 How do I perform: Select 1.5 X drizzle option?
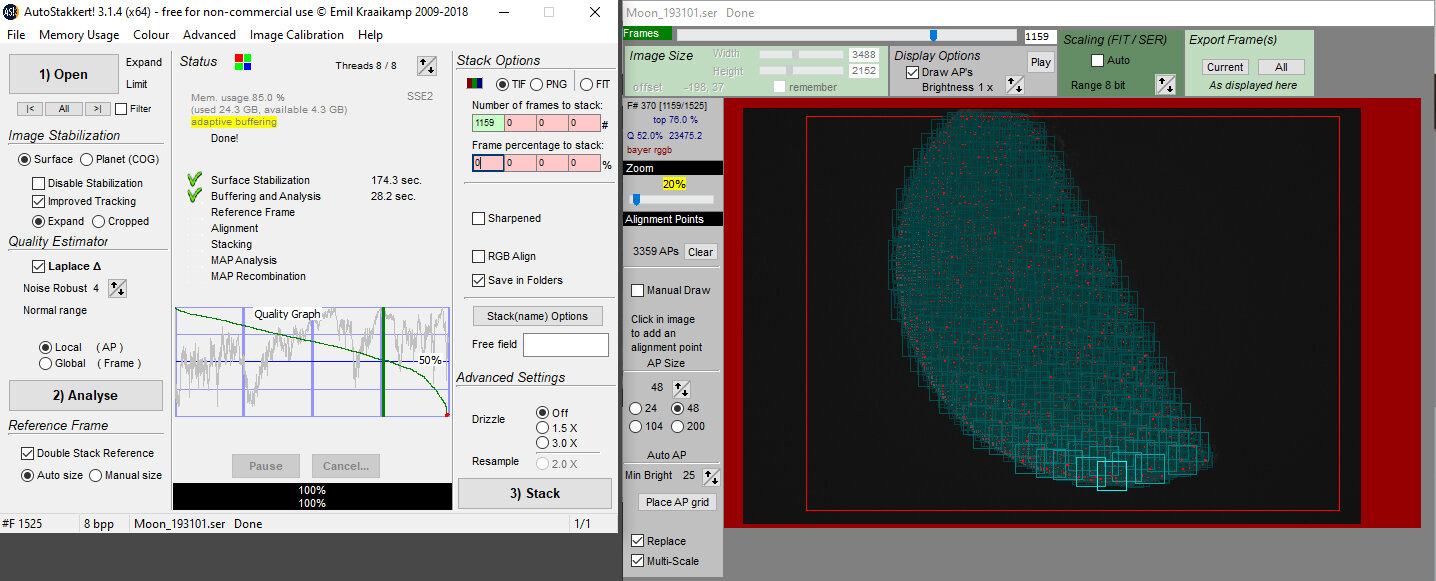pos(543,428)
